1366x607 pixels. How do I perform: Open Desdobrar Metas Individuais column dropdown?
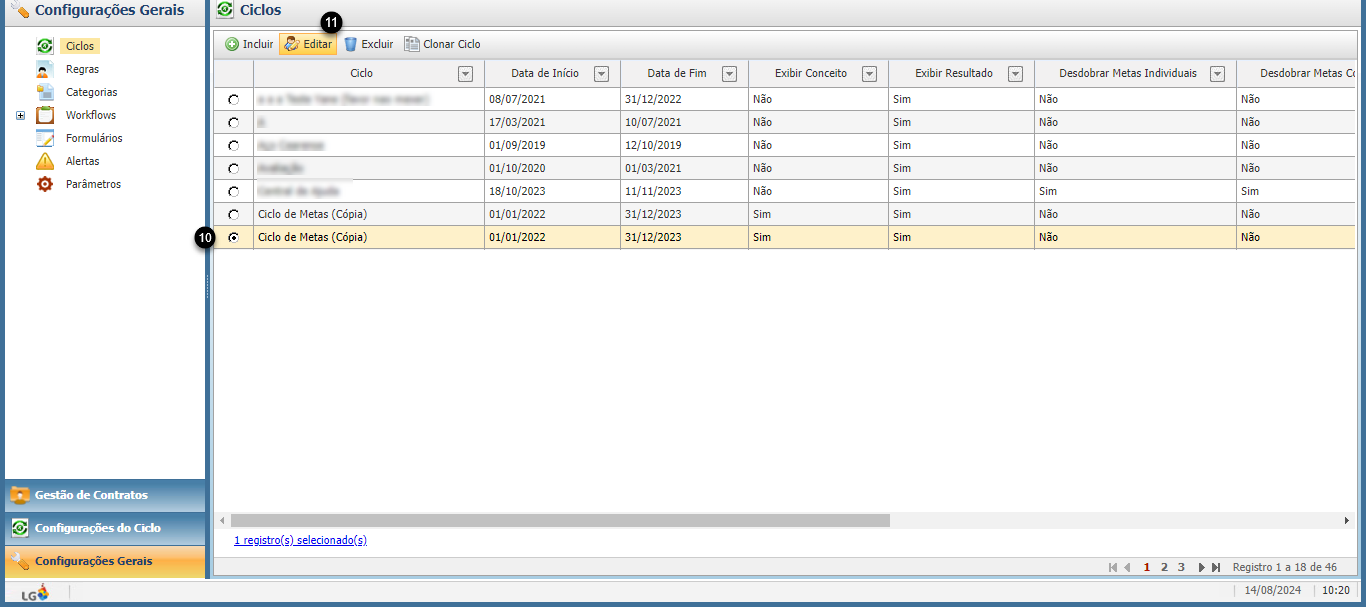tap(1217, 74)
